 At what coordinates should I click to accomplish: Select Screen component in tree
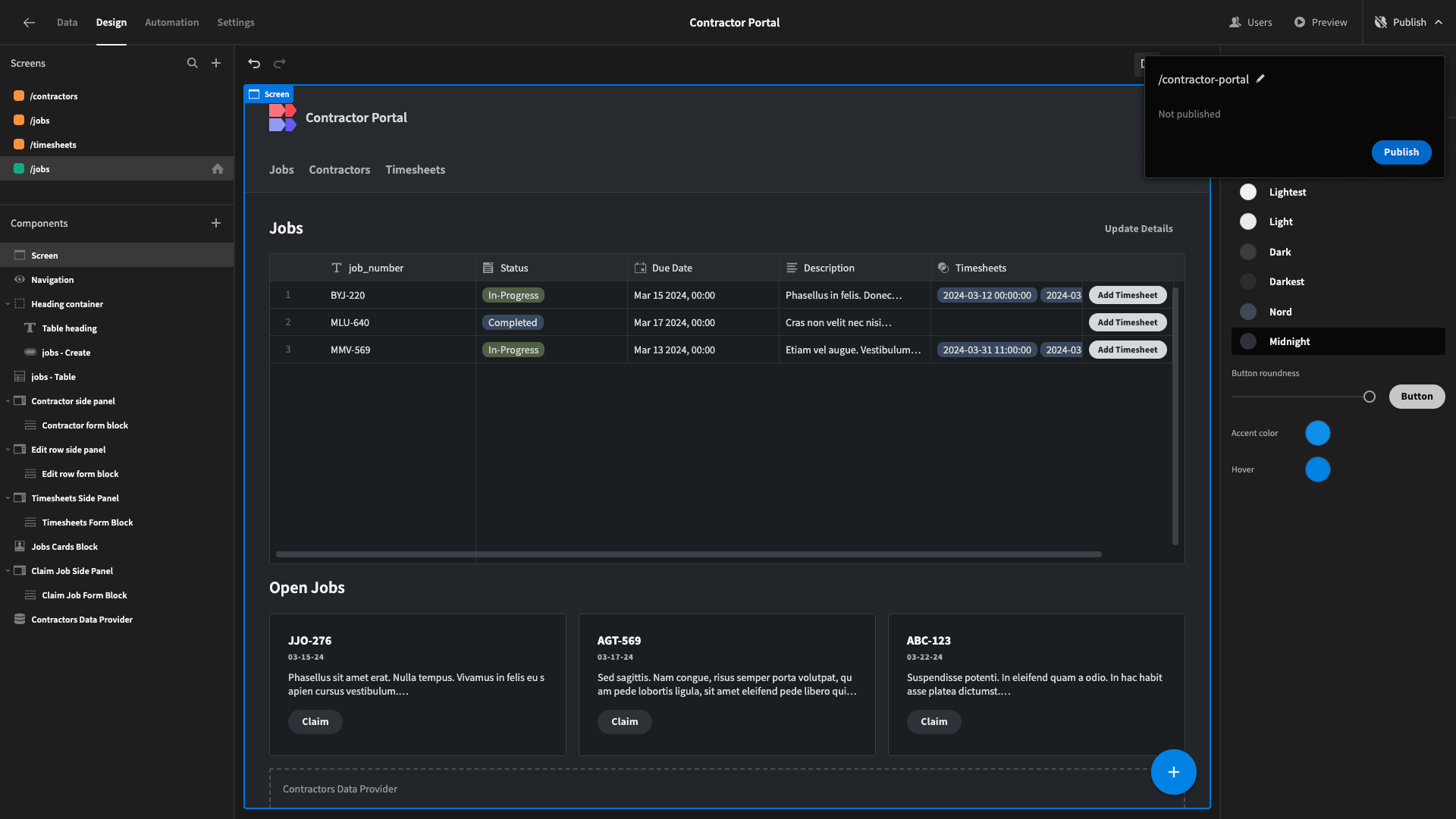tap(117, 256)
